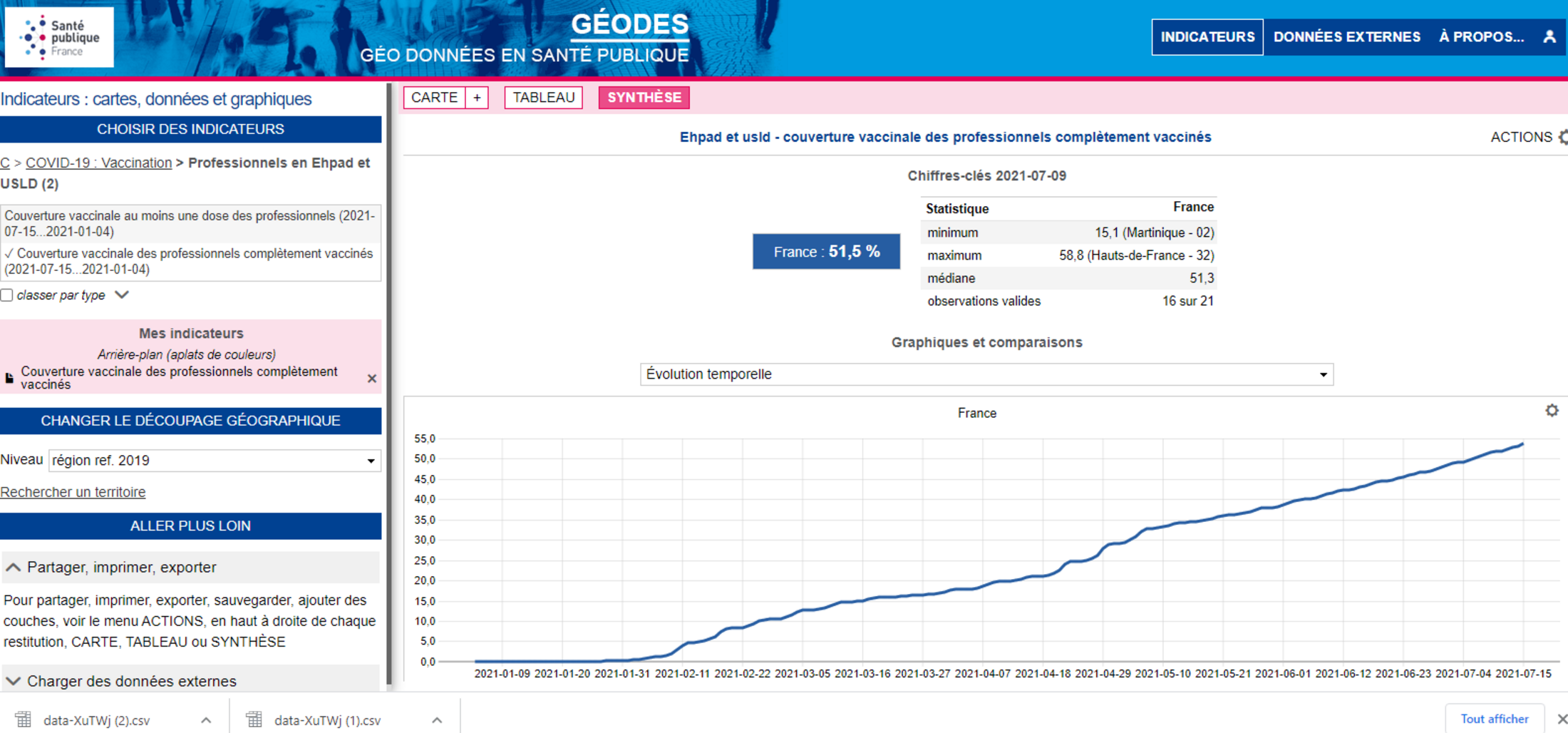The width and height of the screenshot is (1568, 733).
Task: Add a map with the plus button
Action: click(x=477, y=98)
